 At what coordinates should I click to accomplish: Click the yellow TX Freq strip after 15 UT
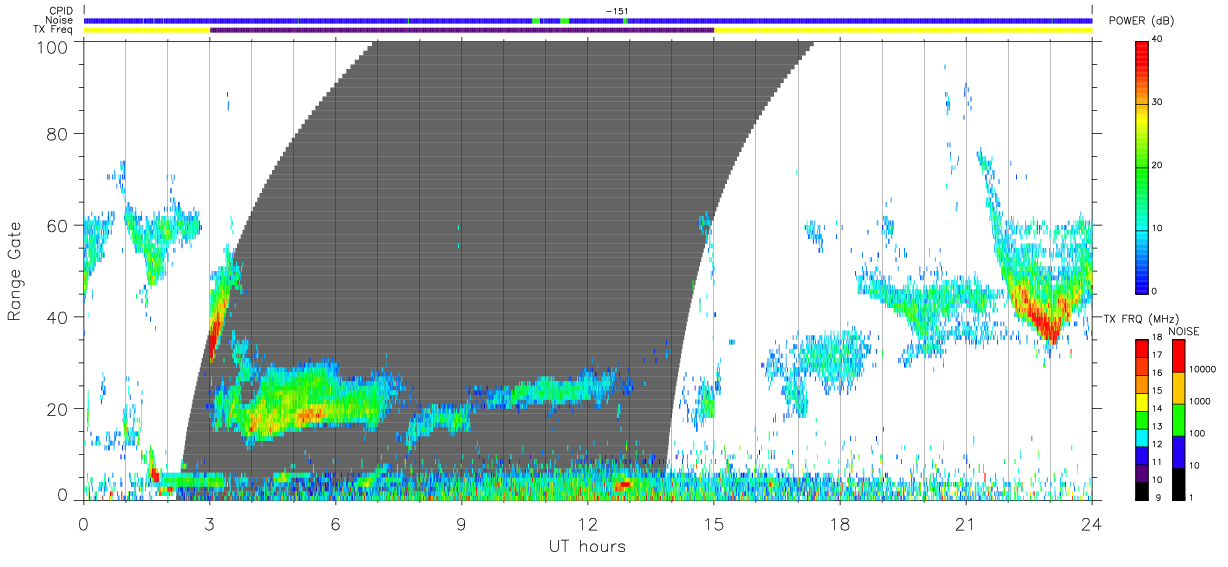[903, 30]
